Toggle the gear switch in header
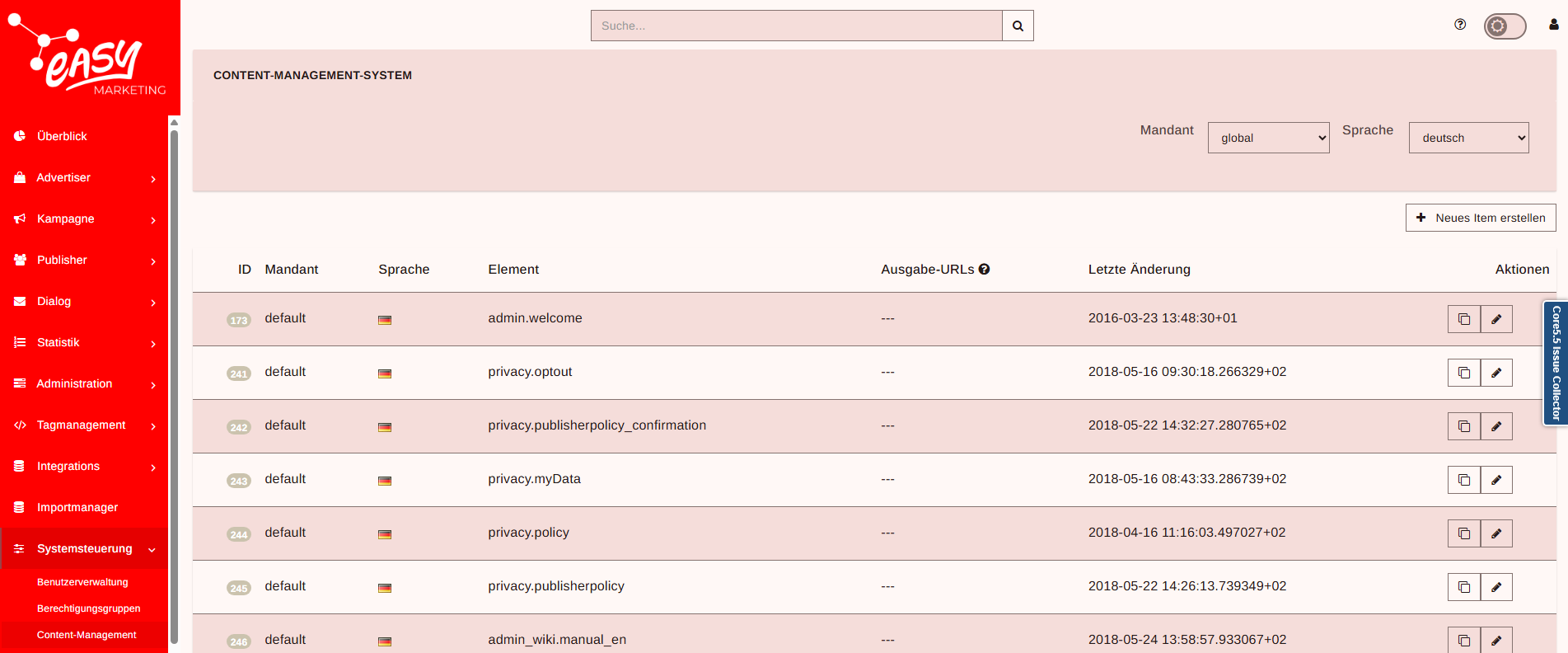The height and width of the screenshot is (653, 1568). pyautogui.click(x=1505, y=26)
